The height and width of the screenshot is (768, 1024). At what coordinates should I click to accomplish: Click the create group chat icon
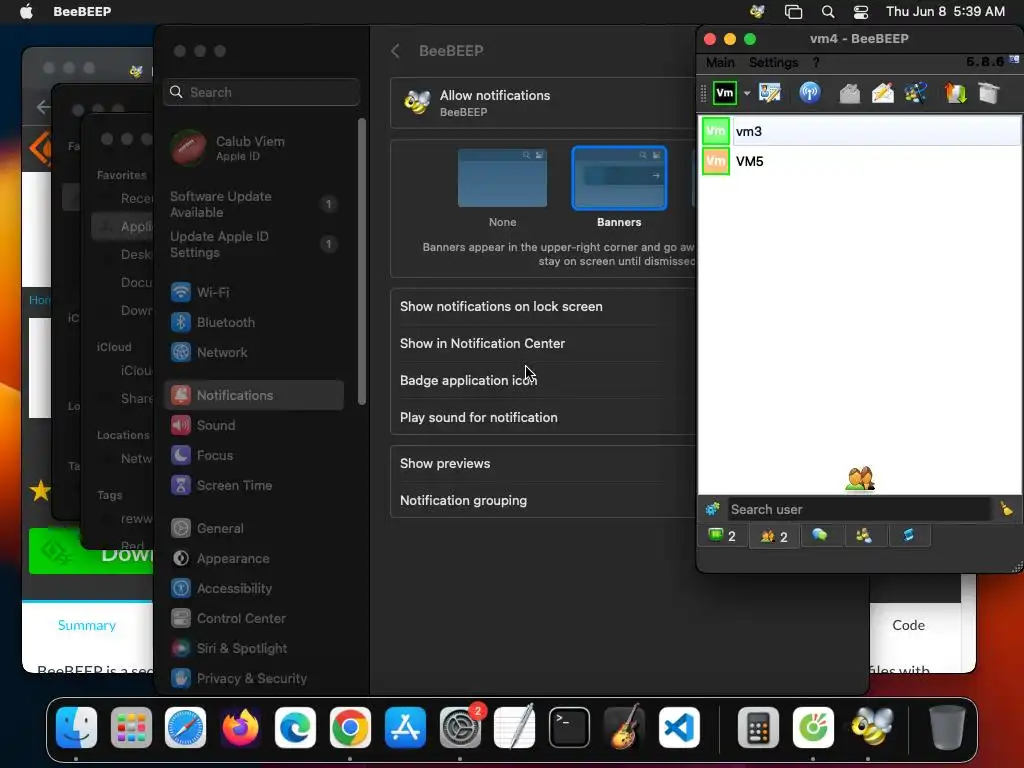click(x=916, y=93)
